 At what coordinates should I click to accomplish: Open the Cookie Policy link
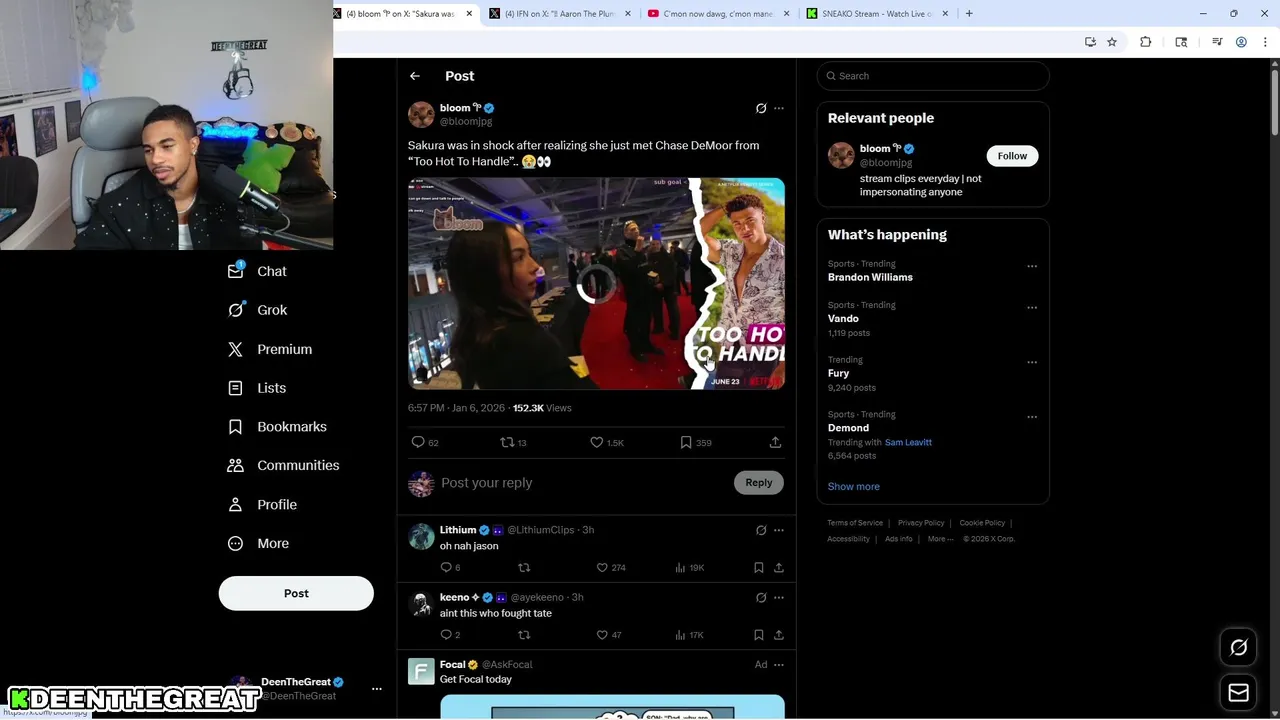(x=982, y=523)
